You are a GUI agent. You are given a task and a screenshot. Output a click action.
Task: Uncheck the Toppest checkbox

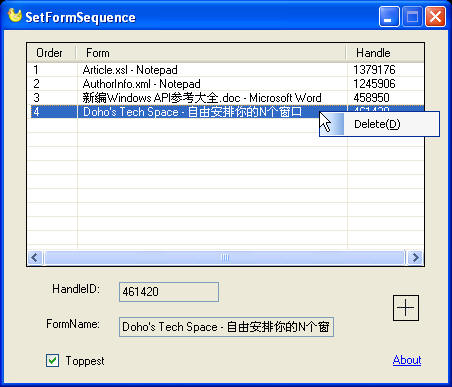52,360
